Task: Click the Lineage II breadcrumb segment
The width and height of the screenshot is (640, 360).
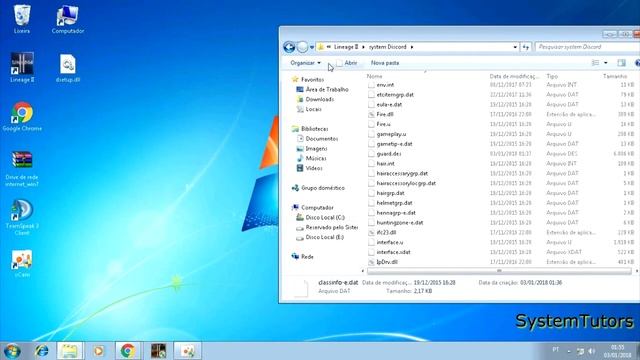Action: point(346,47)
